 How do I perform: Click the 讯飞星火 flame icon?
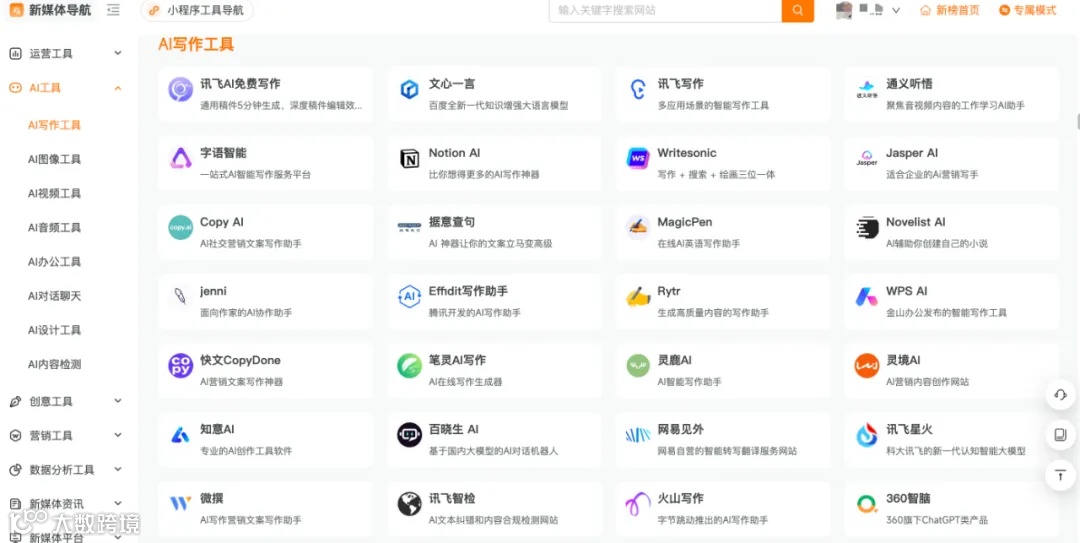[x=866, y=435]
